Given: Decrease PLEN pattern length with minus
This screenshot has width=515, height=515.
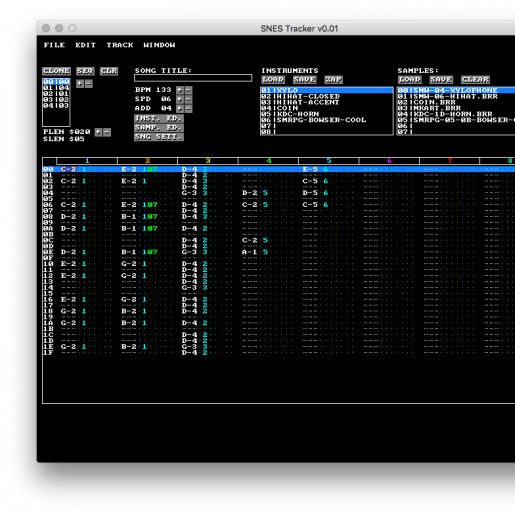Looking at the screenshot, I should click(x=107, y=132).
